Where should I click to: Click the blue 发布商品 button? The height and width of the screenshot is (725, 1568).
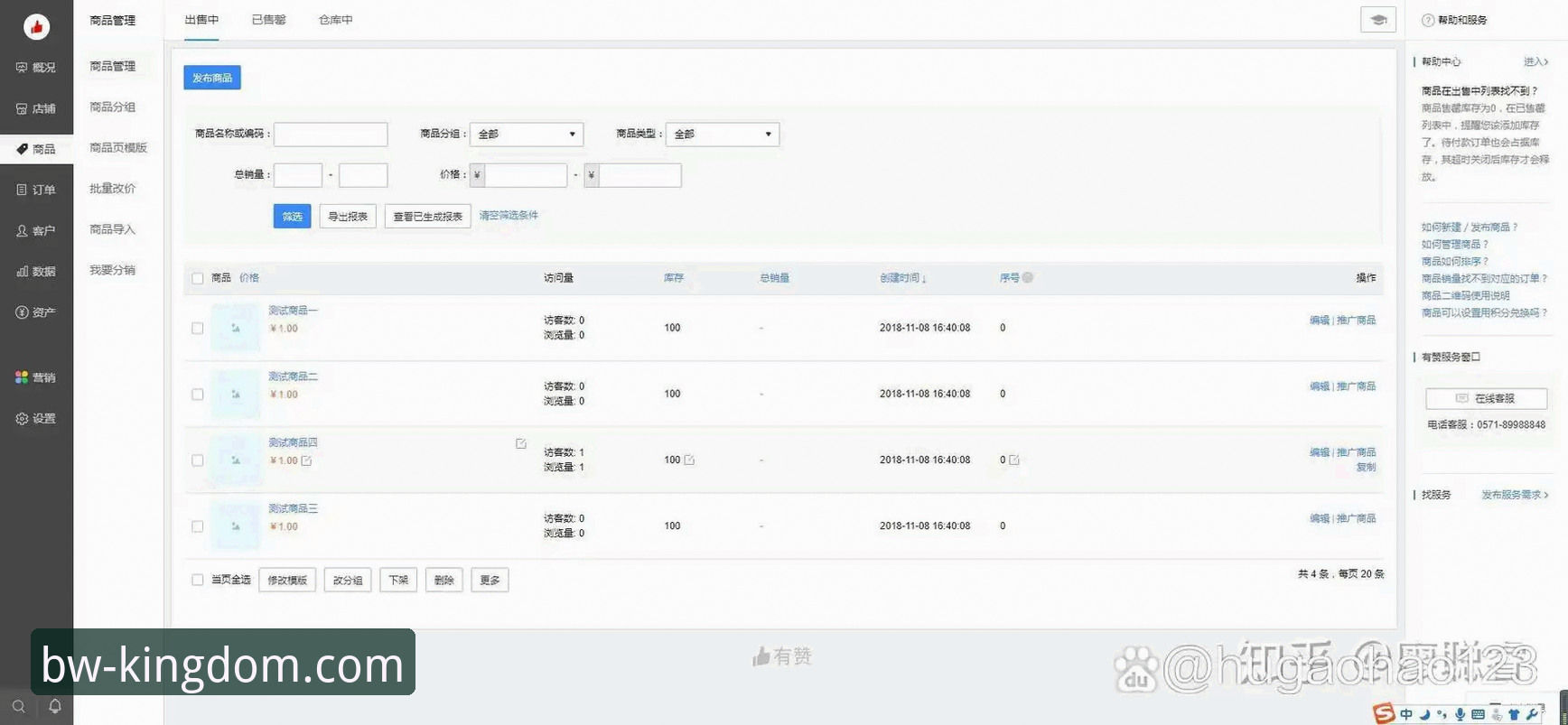tap(212, 78)
